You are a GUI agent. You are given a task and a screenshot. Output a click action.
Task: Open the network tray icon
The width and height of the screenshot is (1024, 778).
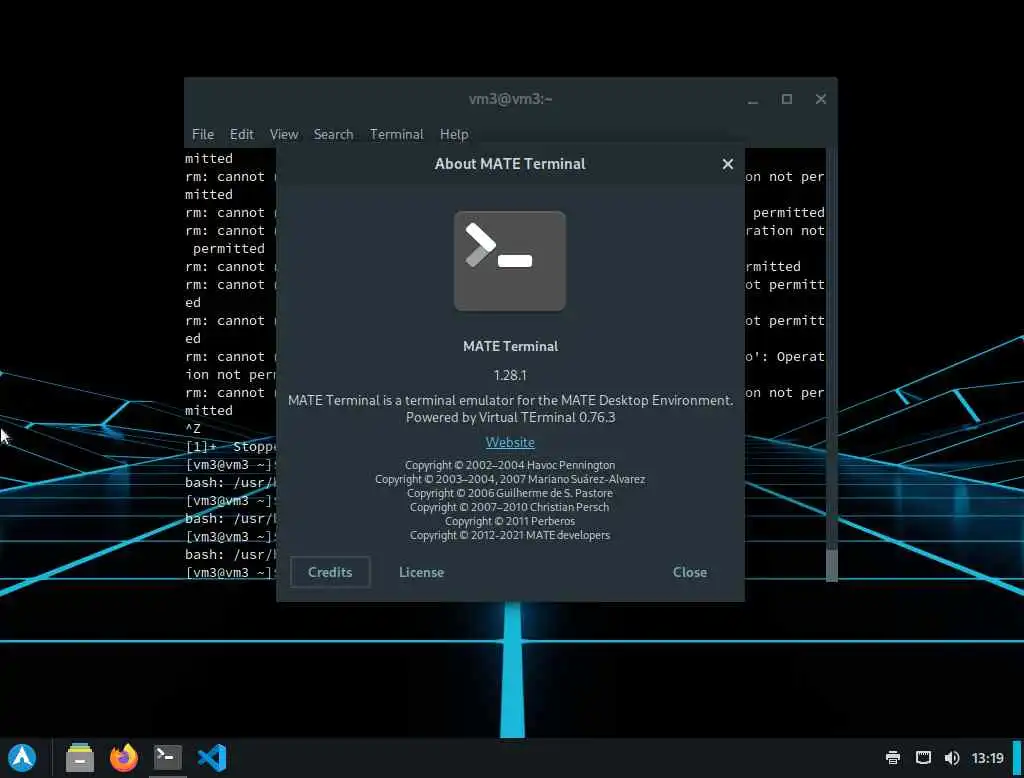click(x=922, y=758)
